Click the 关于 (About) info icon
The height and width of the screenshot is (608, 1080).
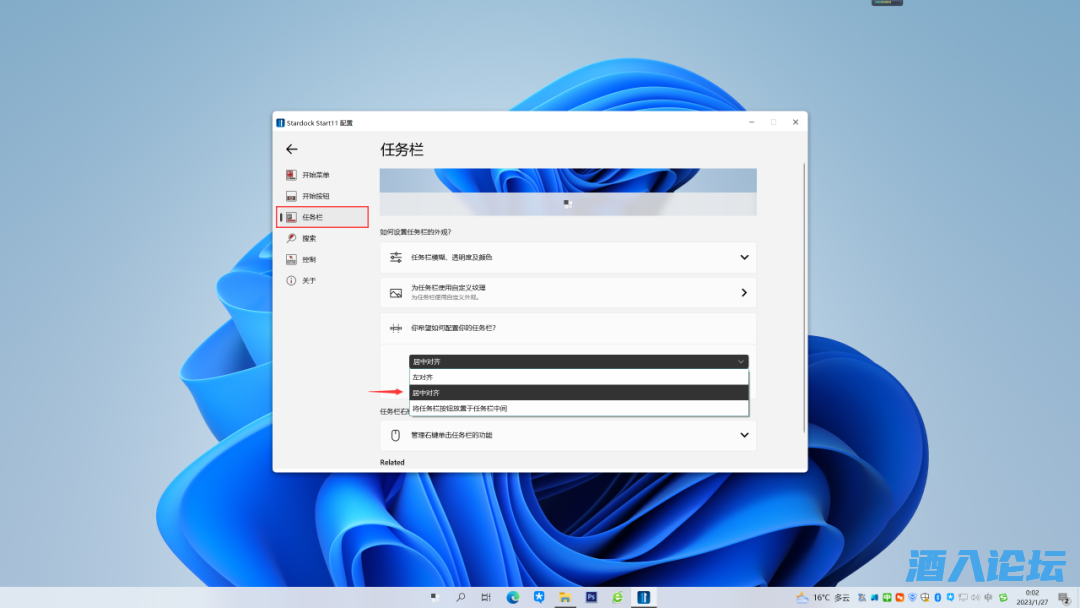[x=291, y=280]
